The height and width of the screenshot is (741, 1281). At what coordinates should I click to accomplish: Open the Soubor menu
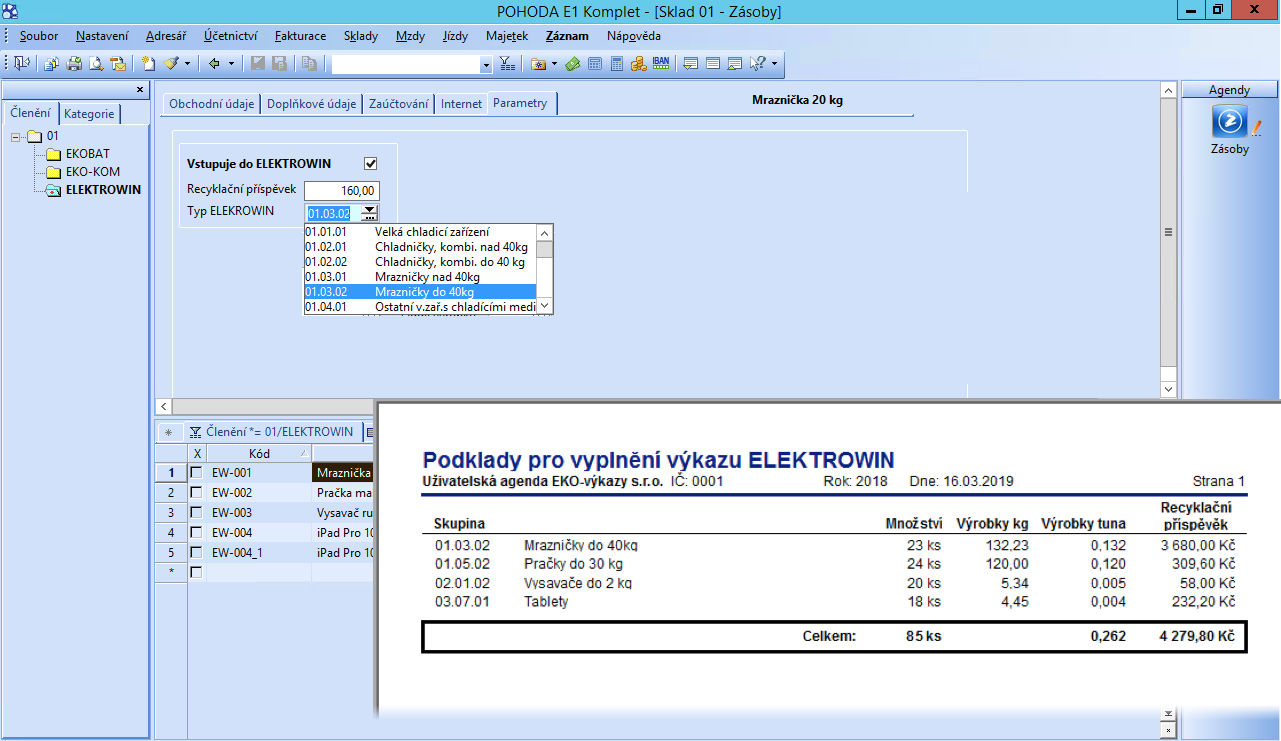pyautogui.click(x=39, y=36)
